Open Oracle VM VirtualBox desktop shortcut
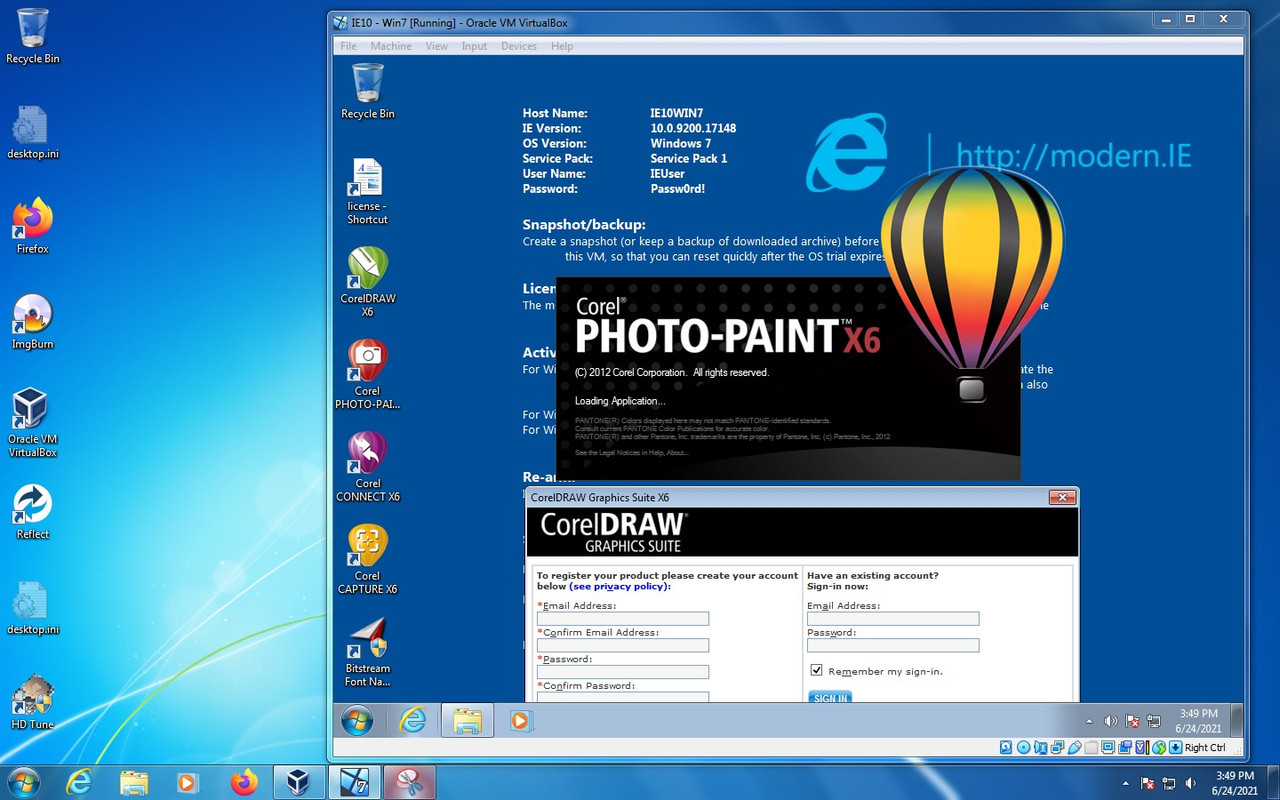Image resolution: width=1280 pixels, height=800 pixels. click(32, 423)
